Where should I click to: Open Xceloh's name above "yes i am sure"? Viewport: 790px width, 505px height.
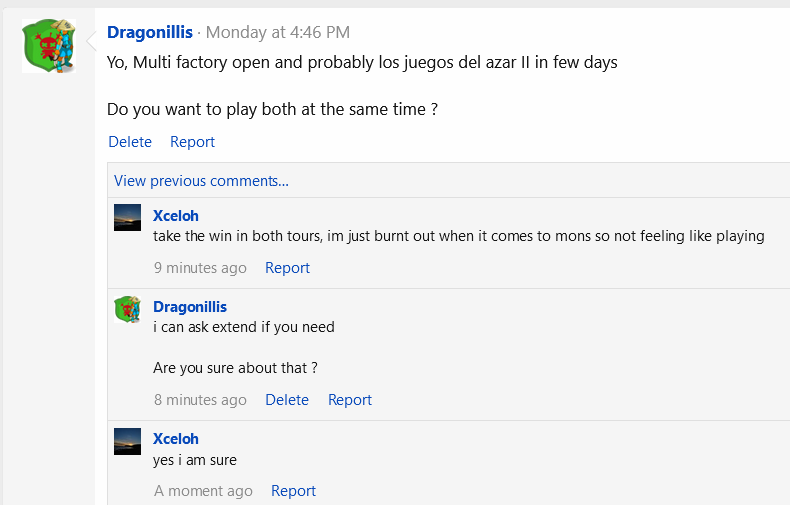tap(176, 439)
